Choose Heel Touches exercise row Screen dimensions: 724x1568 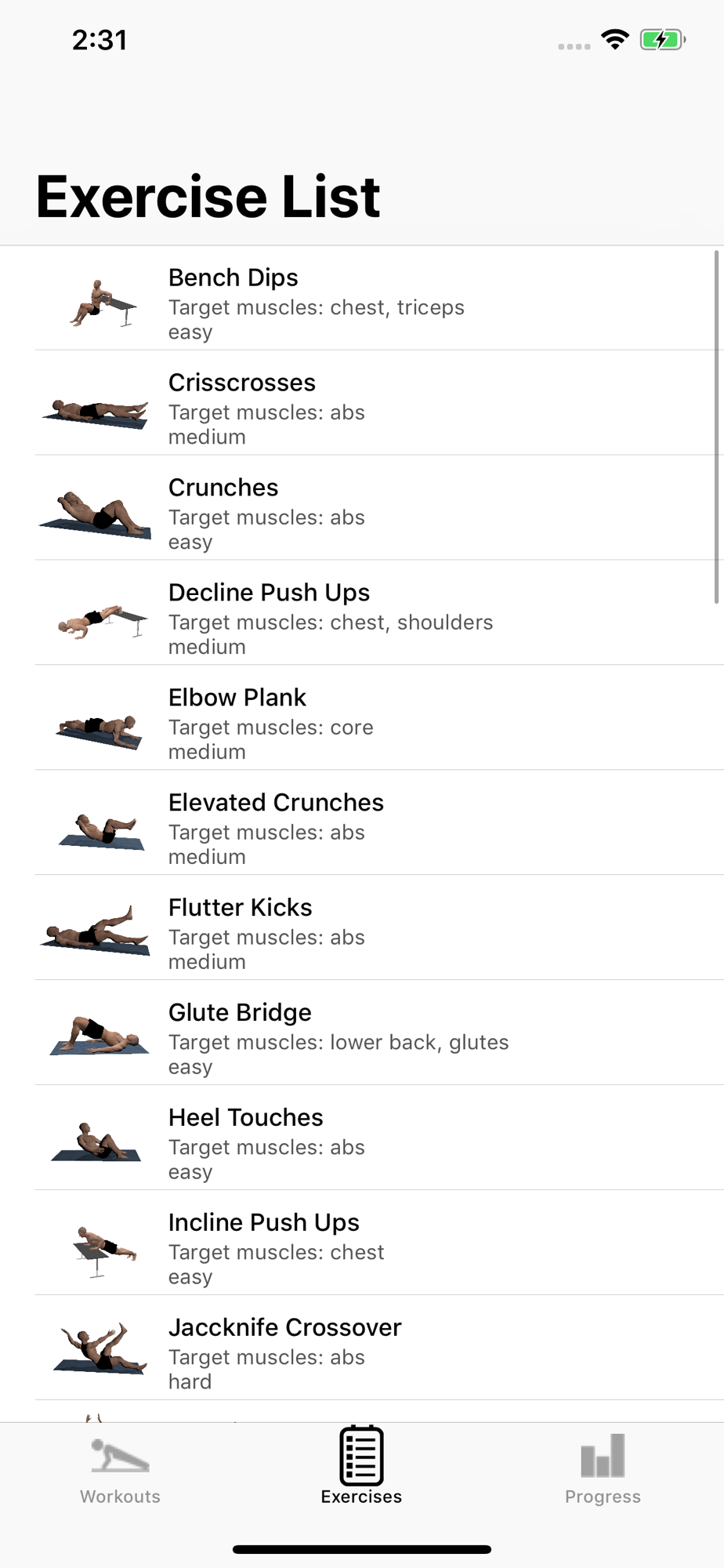tap(379, 1138)
